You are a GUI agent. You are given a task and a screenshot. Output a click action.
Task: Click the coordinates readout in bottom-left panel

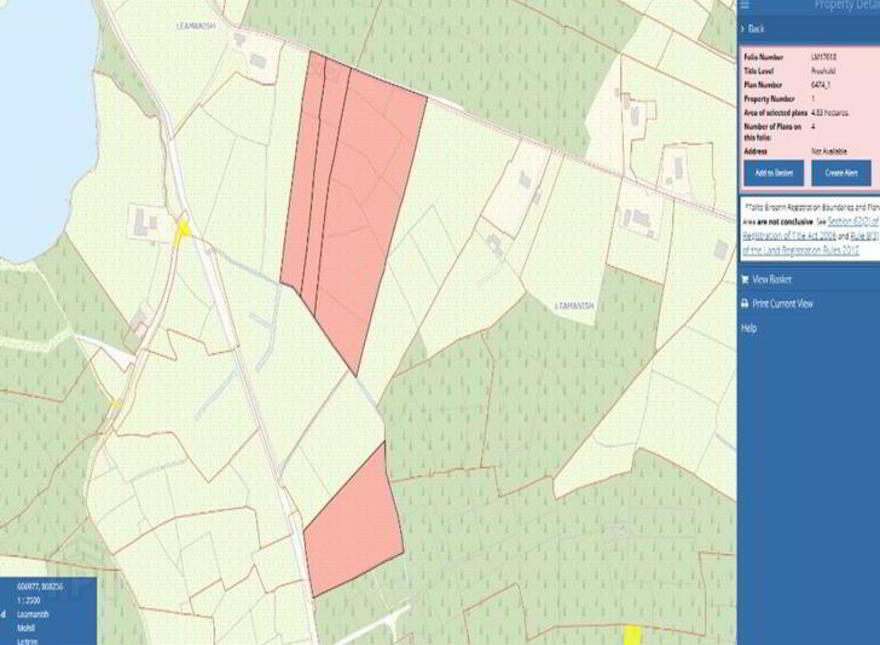point(39,586)
